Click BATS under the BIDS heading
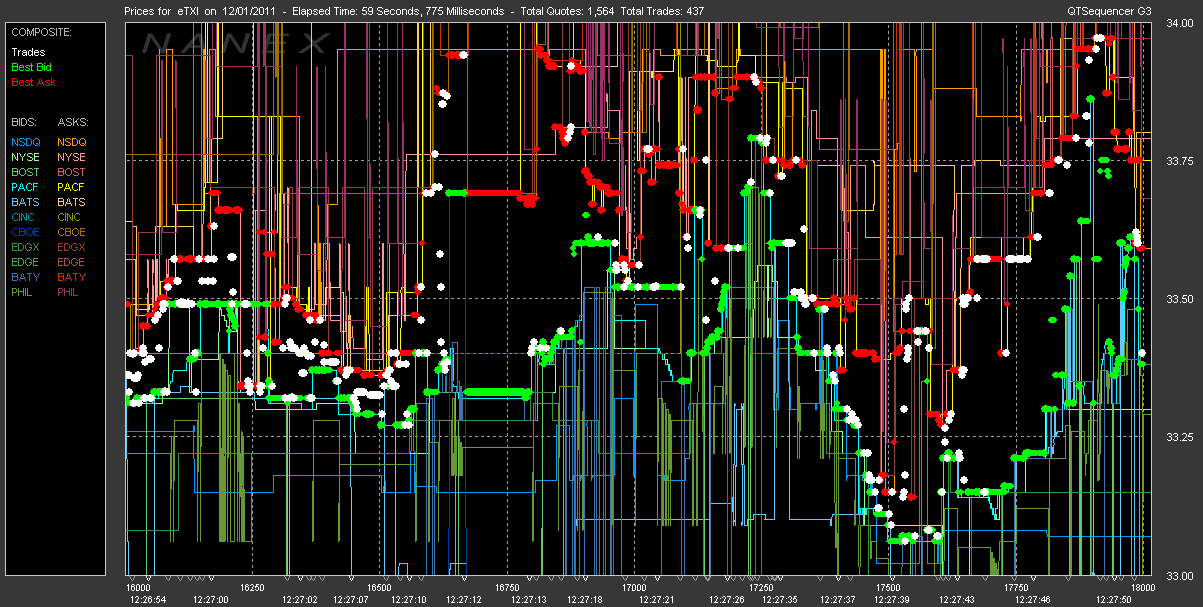This screenshot has height=607, width=1203. 26,202
